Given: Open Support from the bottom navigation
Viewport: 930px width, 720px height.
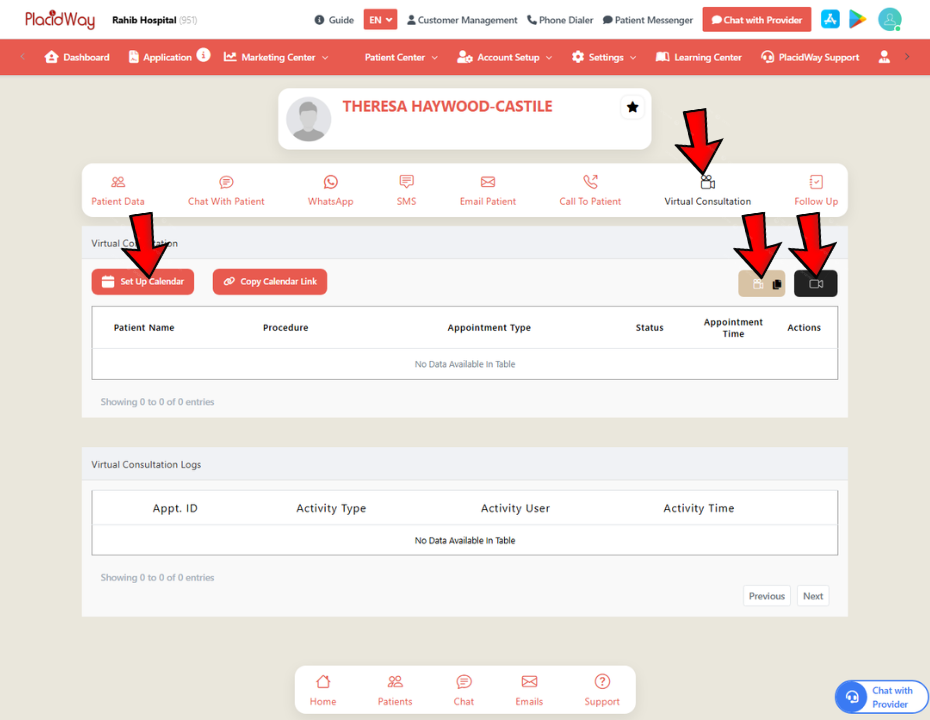Looking at the screenshot, I should point(602,690).
